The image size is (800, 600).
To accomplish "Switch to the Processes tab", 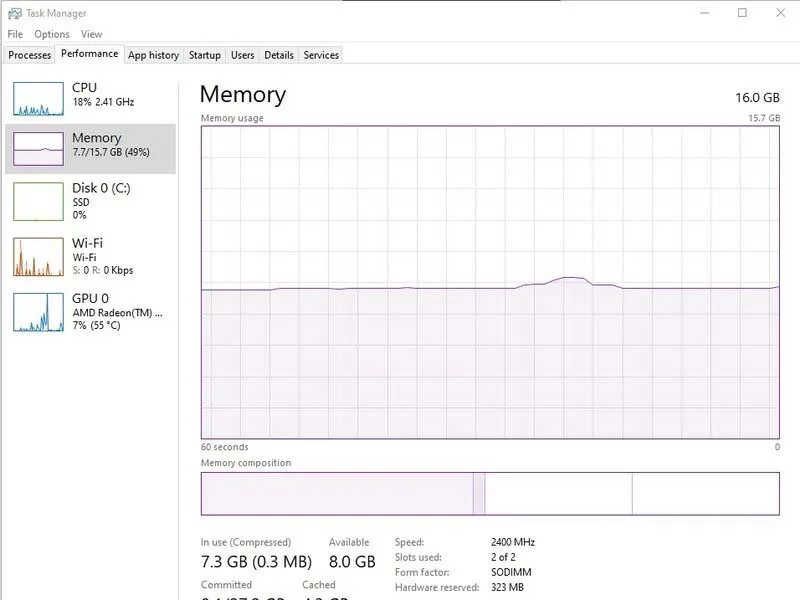I will (x=30, y=55).
